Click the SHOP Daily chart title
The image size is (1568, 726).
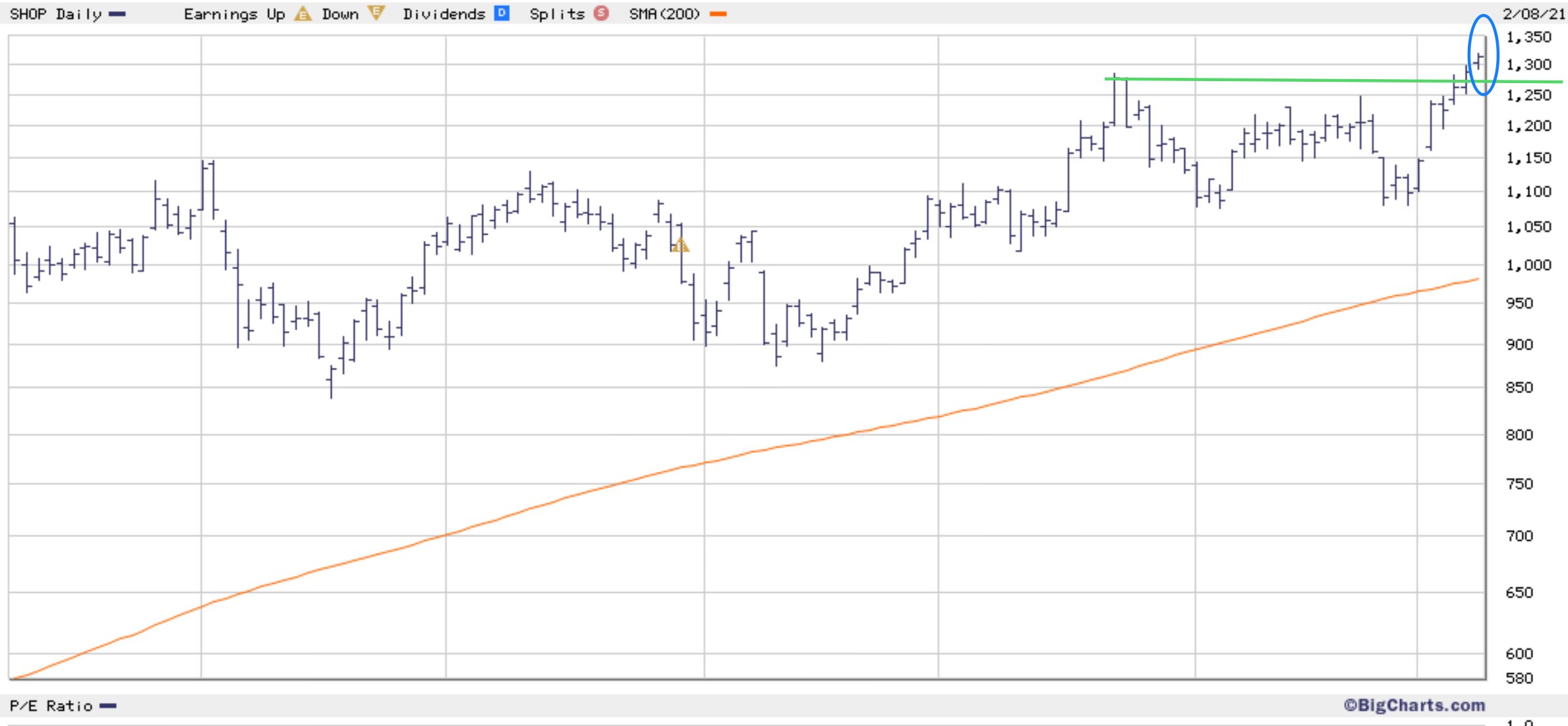(55, 14)
